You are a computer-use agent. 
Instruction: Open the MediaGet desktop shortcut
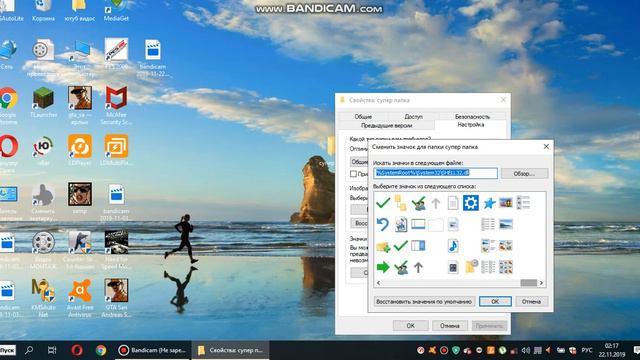pos(116,11)
